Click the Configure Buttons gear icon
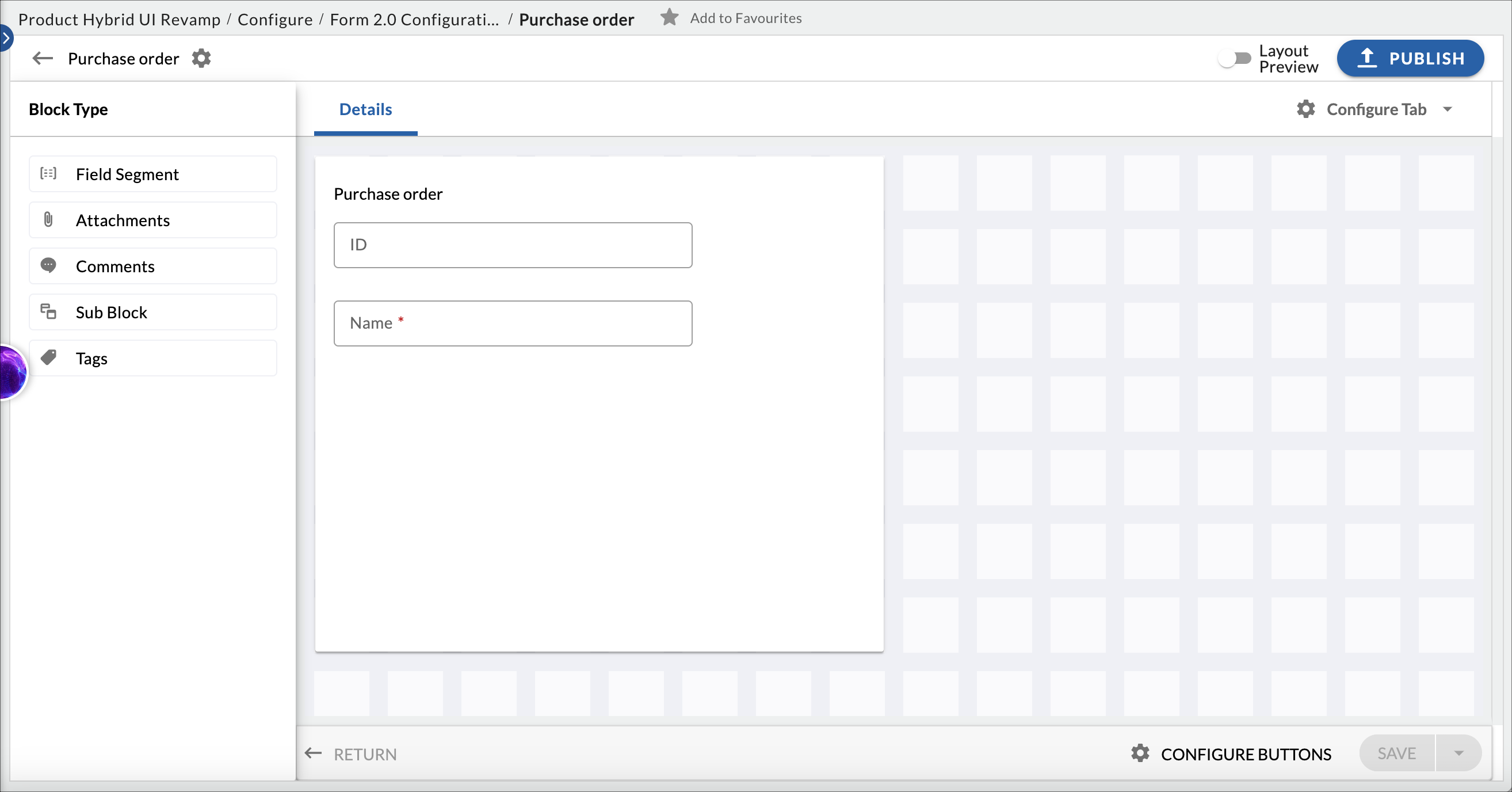Image resolution: width=1512 pixels, height=792 pixels. point(1140,753)
